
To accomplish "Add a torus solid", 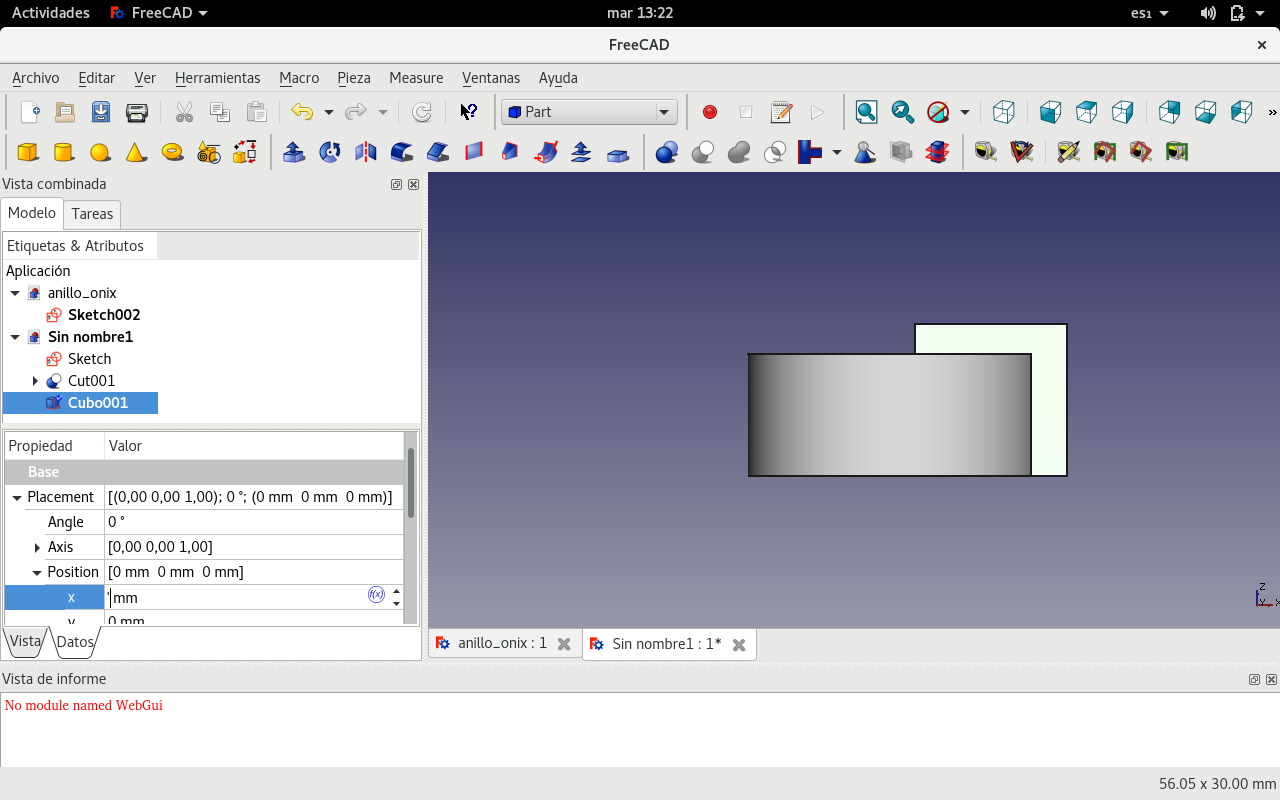I will click(x=172, y=152).
